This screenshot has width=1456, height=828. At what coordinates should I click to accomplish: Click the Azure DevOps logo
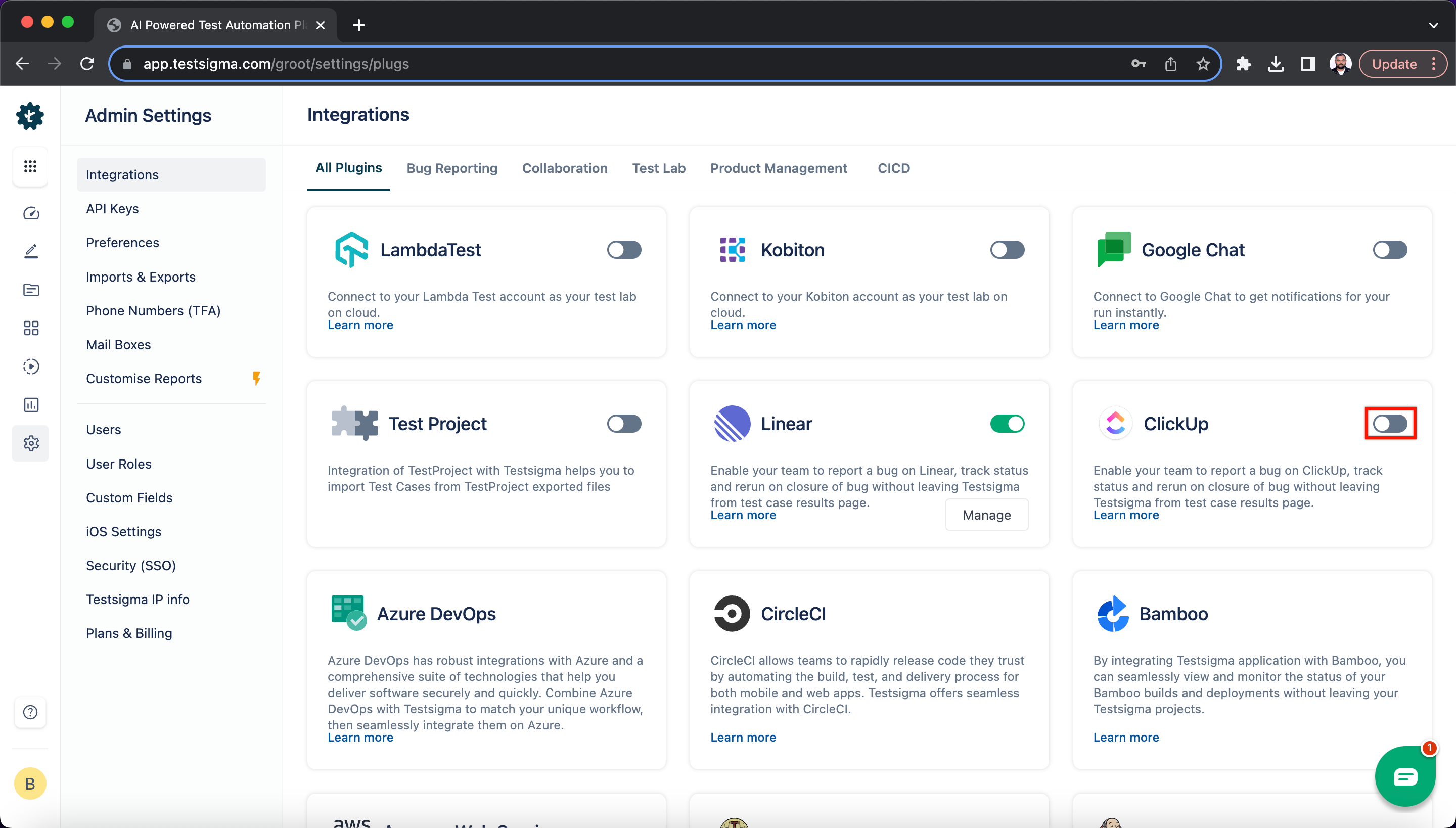[349, 613]
